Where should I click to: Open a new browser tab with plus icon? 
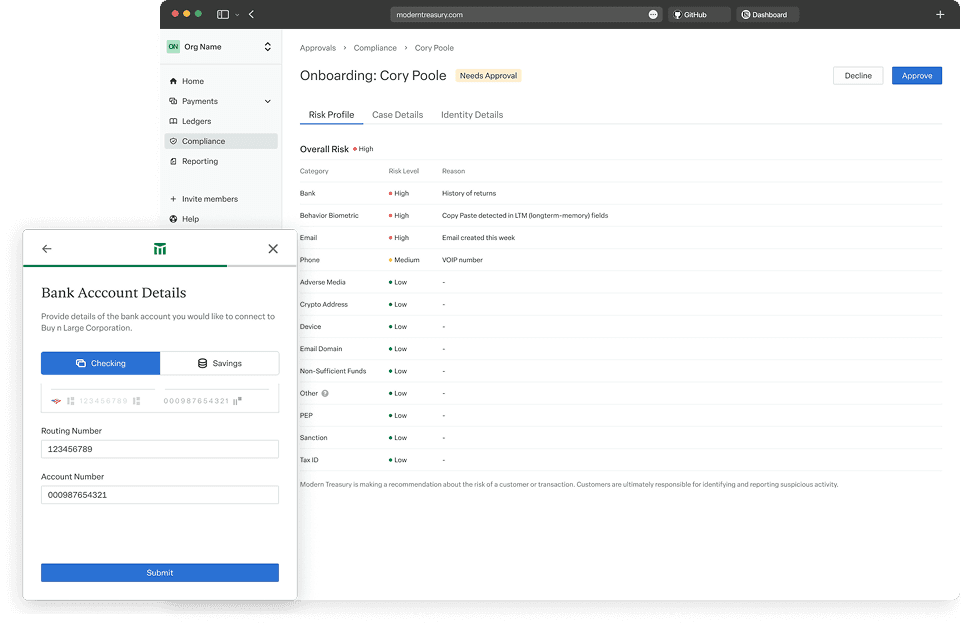tap(940, 14)
